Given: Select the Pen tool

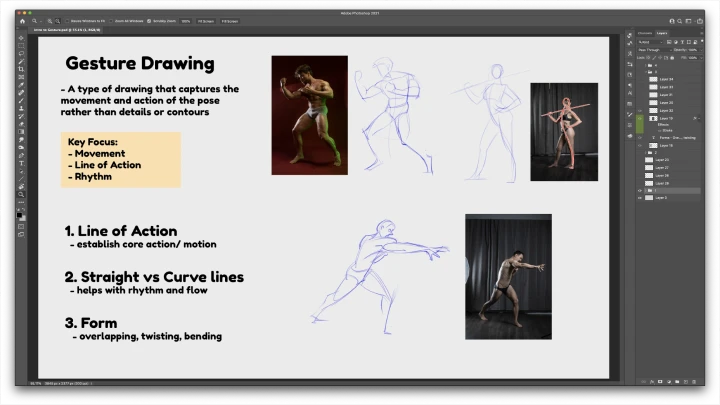Looking at the screenshot, I should pyautogui.click(x=21, y=155).
